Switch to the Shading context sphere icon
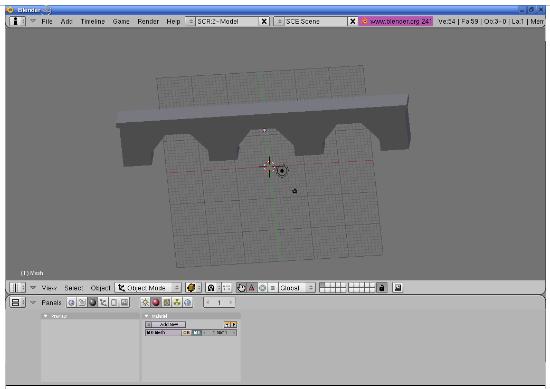550x389 pixels. [93, 302]
